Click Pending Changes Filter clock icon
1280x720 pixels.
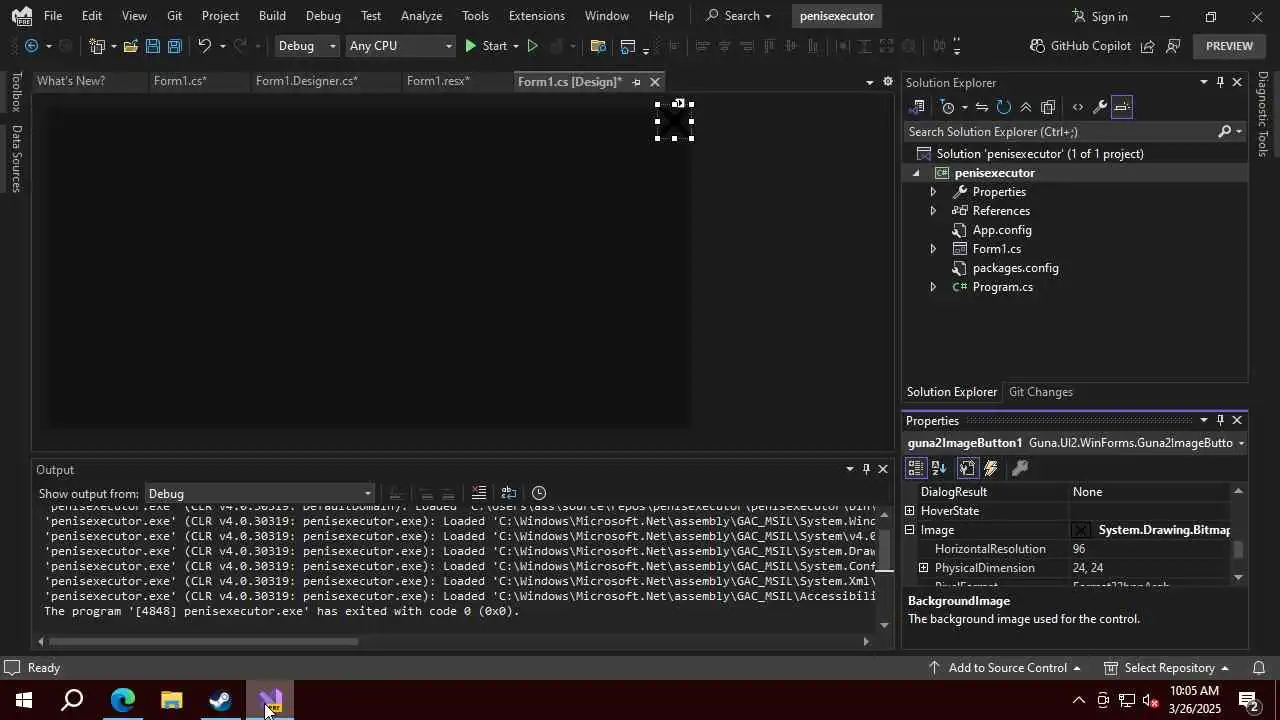coord(948,107)
